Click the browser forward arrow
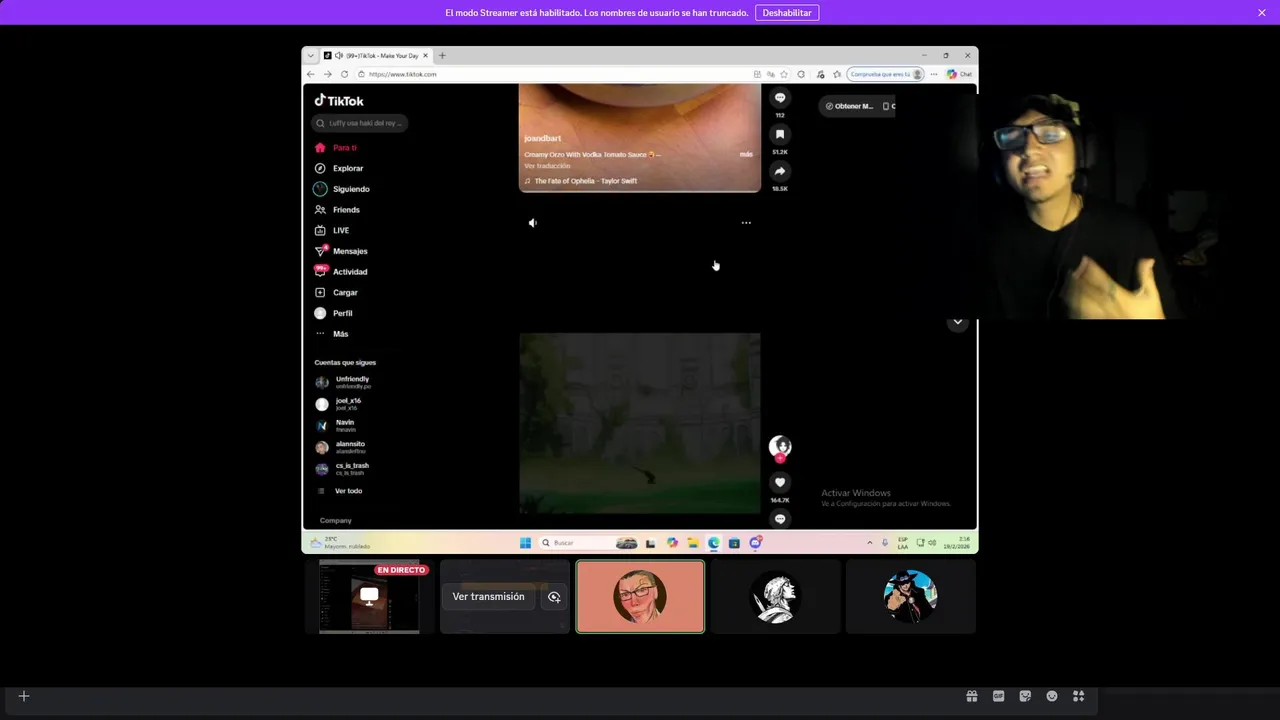This screenshot has width=1280, height=720. [x=327, y=74]
